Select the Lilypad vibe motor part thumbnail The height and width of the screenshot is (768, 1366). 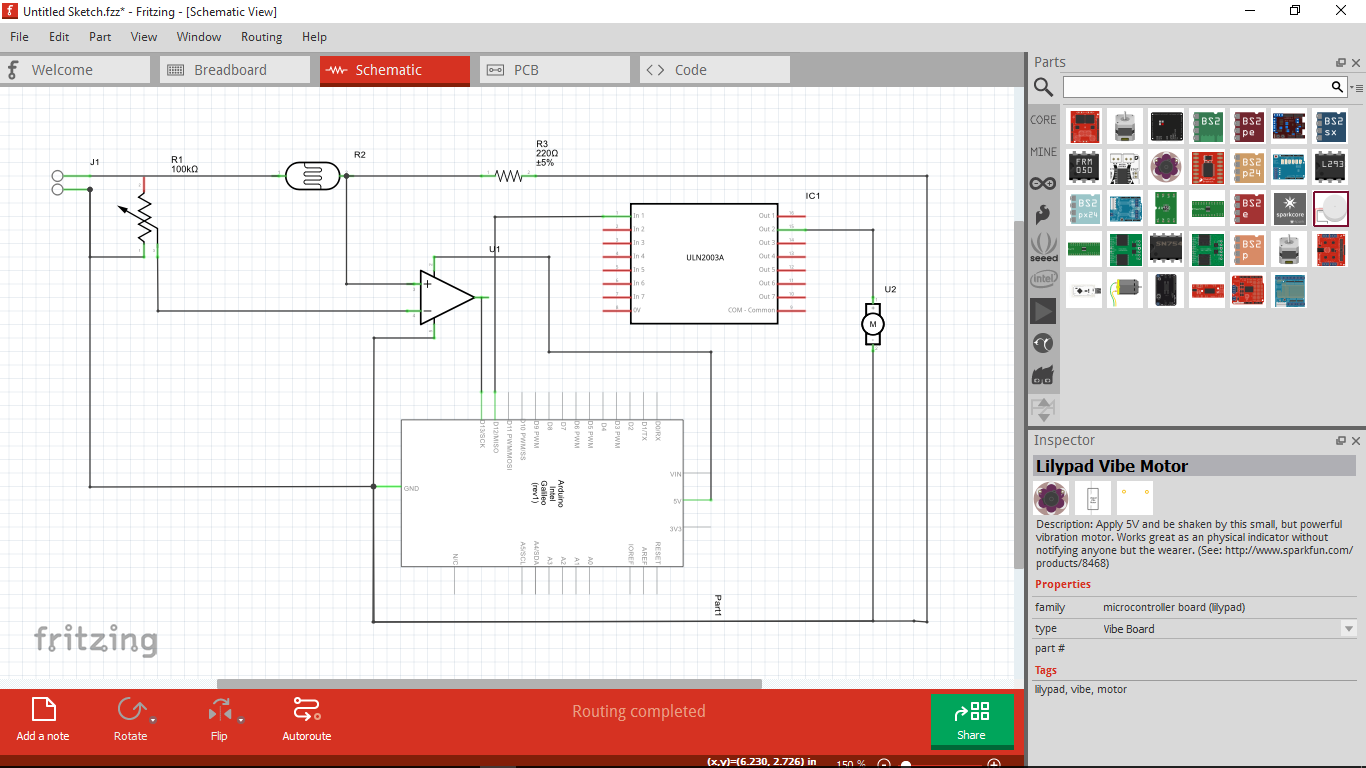[1166, 167]
